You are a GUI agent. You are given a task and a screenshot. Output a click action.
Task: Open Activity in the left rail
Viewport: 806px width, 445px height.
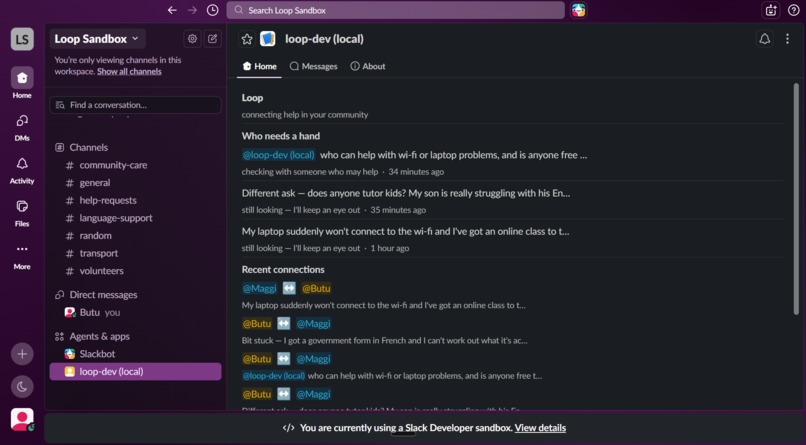pos(22,170)
